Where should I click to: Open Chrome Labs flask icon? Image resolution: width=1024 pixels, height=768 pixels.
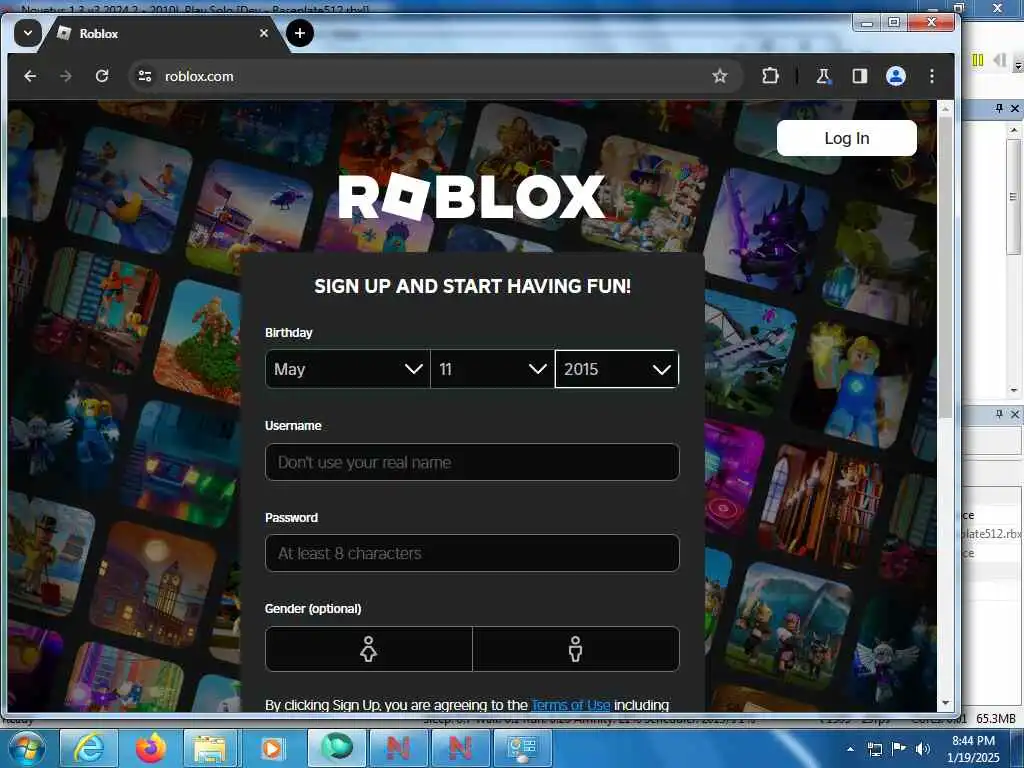[x=824, y=76]
